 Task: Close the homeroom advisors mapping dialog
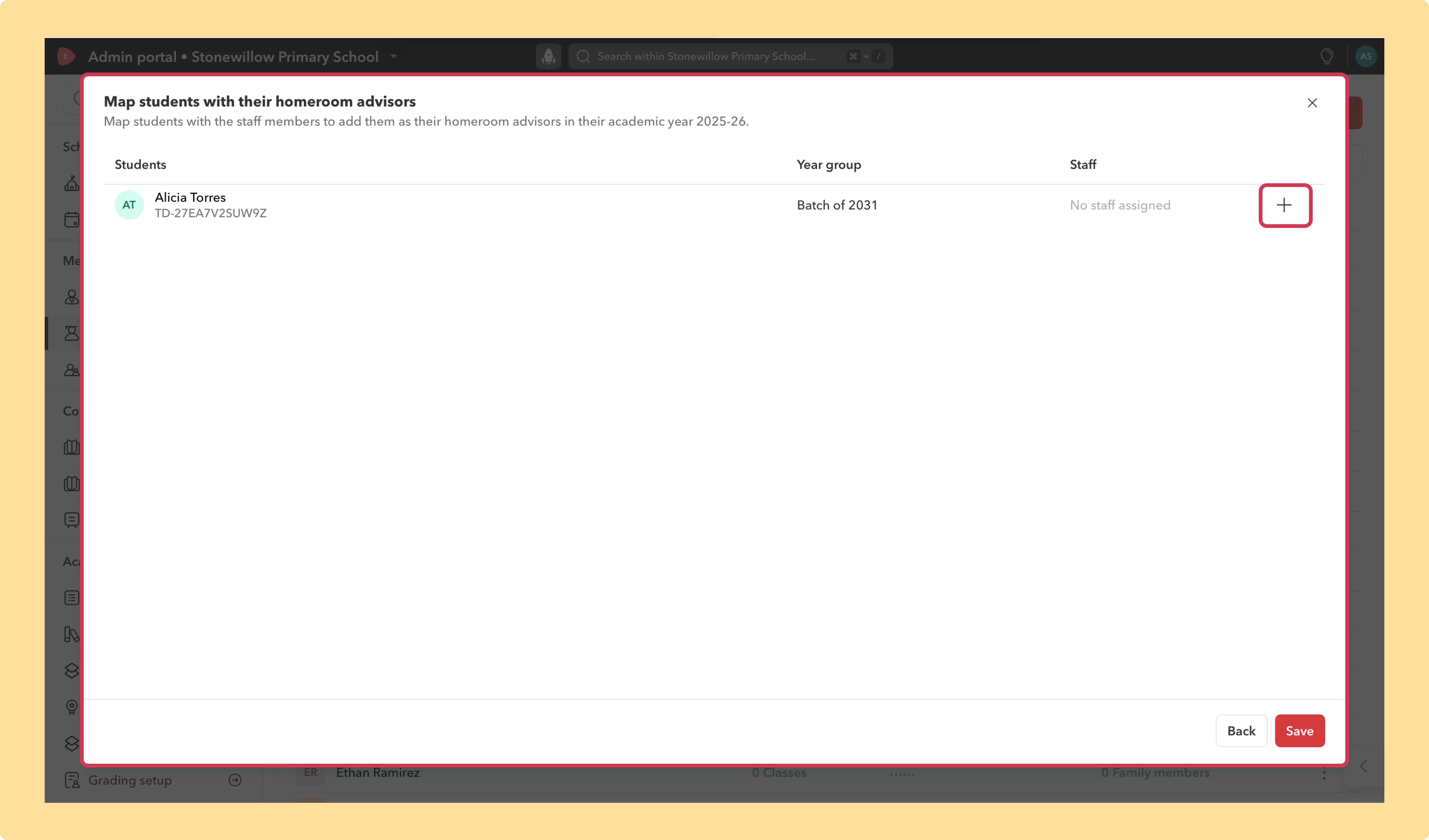pyautogui.click(x=1312, y=103)
